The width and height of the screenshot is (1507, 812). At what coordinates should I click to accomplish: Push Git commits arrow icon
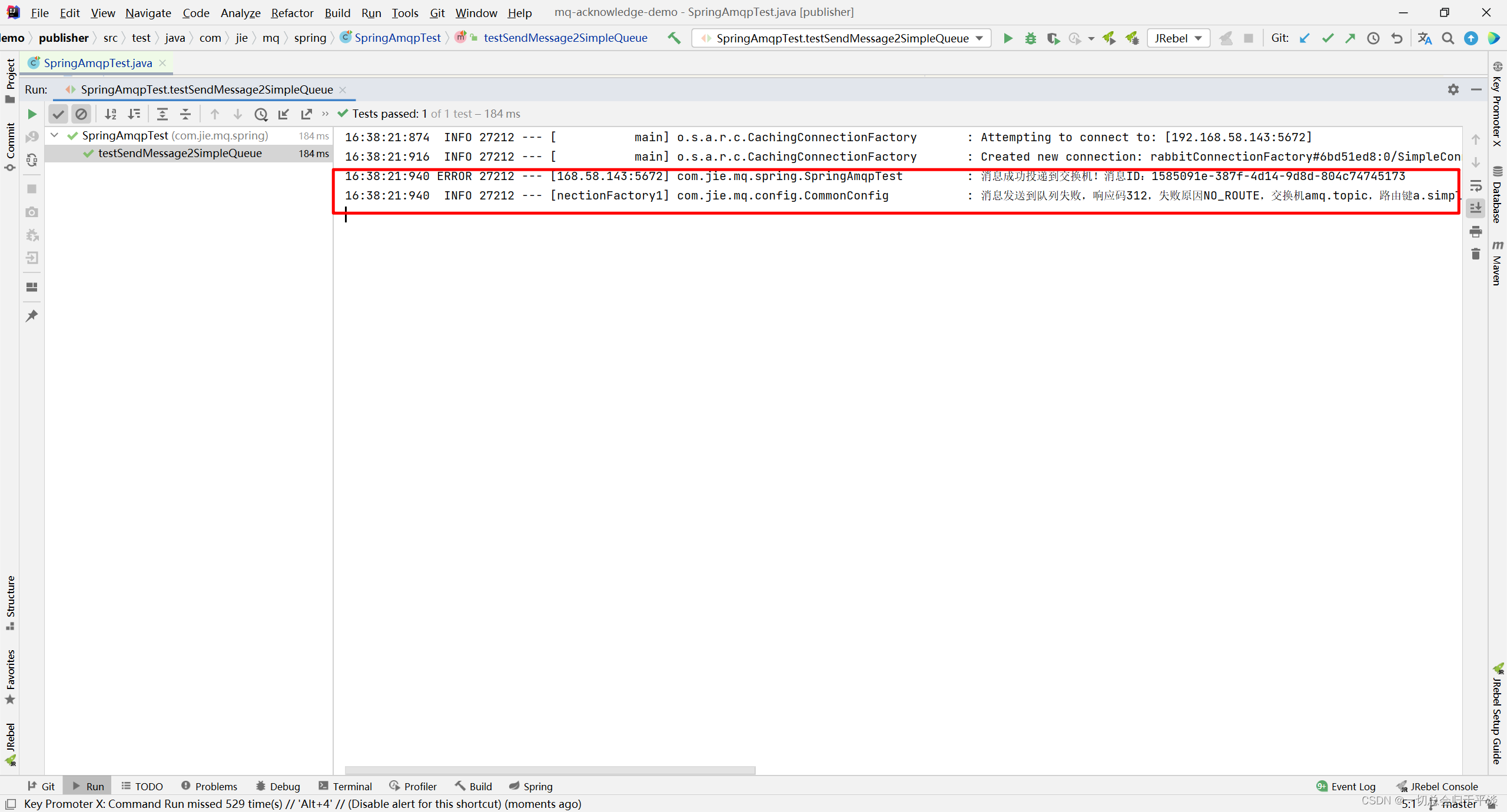tap(1350, 38)
